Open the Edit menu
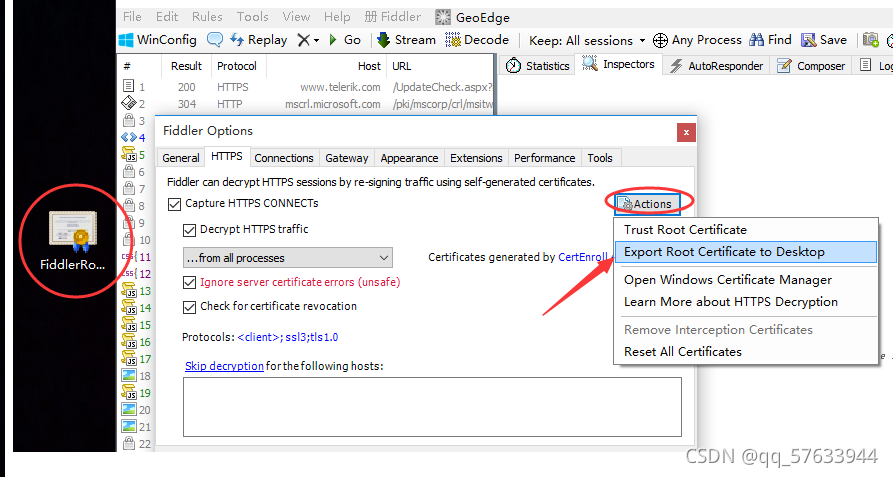Viewport: 893px width, 477px height. click(167, 17)
